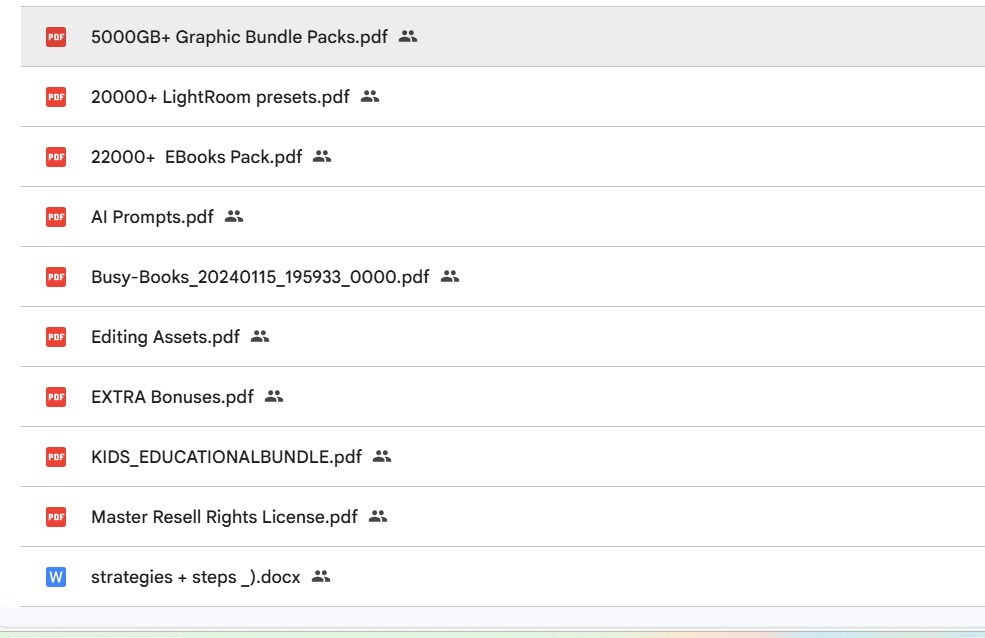Open the 22000+ EBooks Pack.pdf file

pos(196,157)
